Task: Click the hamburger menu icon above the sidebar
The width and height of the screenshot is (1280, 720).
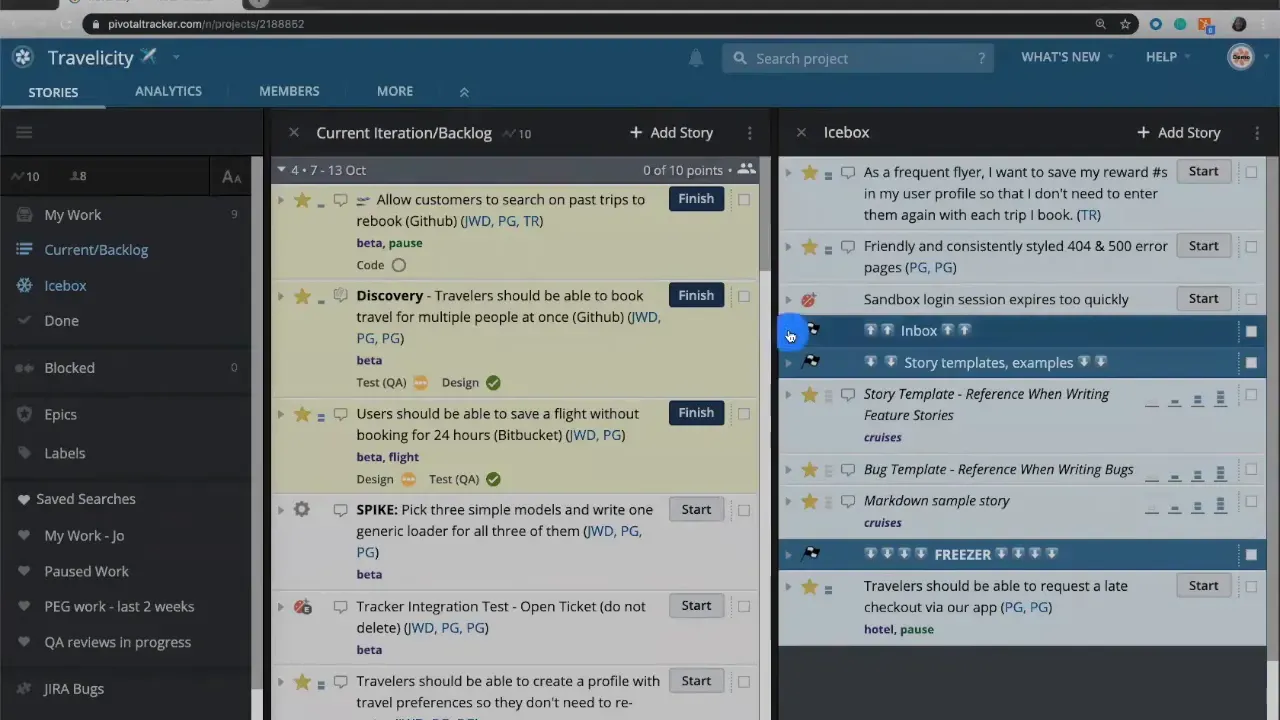Action: (24, 132)
